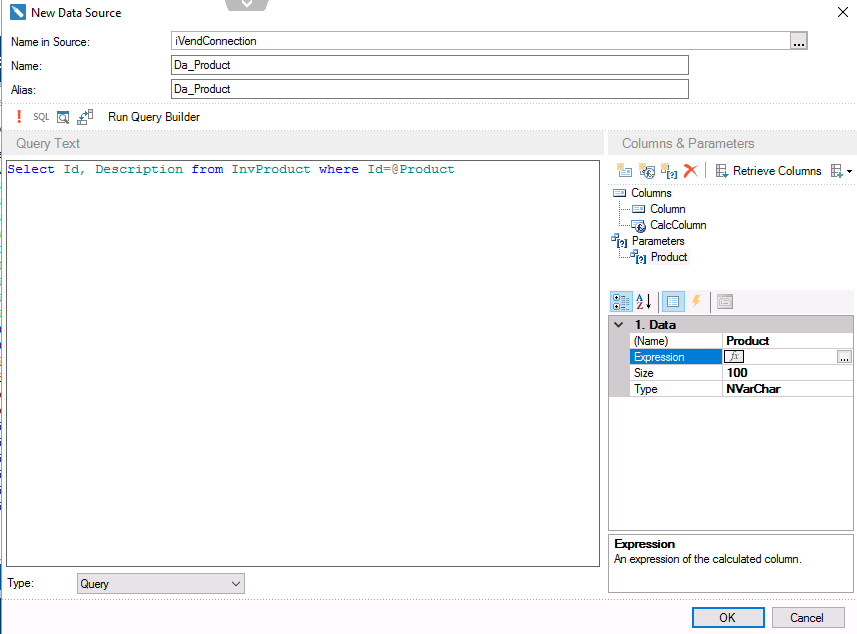Image resolution: width=857 pixels, height=634 pixels.
Task: Select the Product parameter tree item
Action: (669, 257)
